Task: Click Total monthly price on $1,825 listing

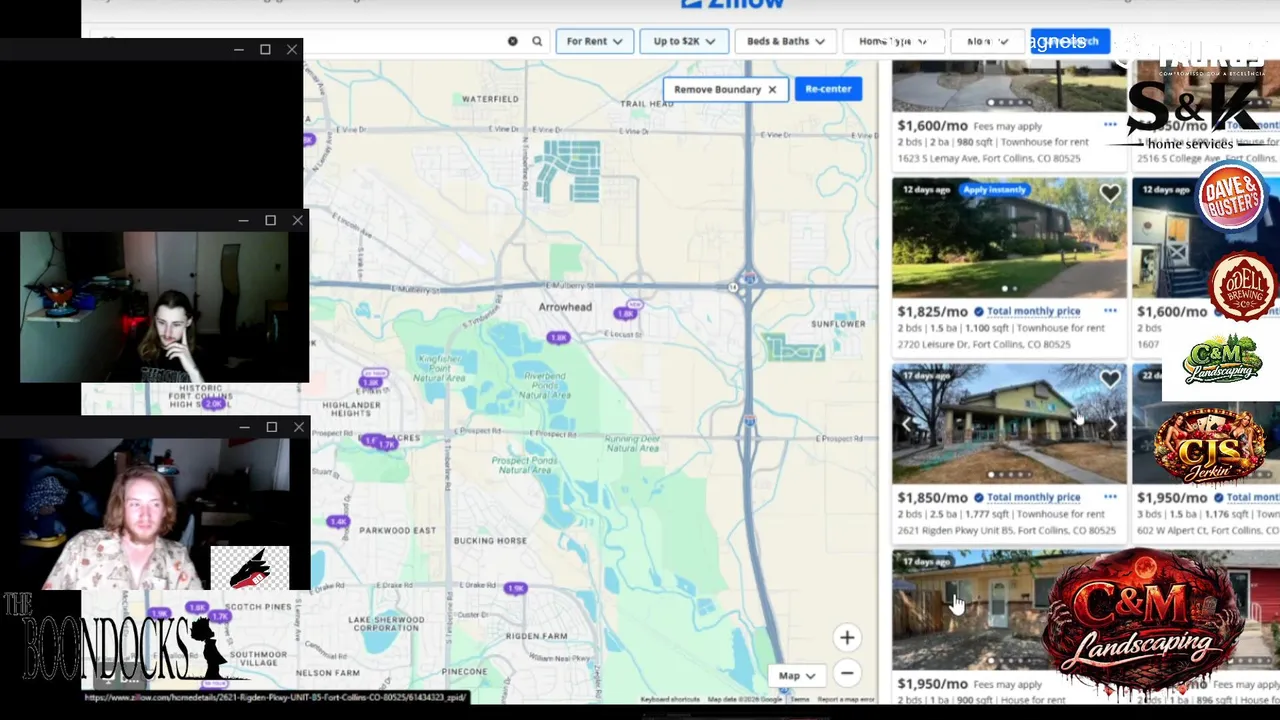Action: pos(1033,311)
